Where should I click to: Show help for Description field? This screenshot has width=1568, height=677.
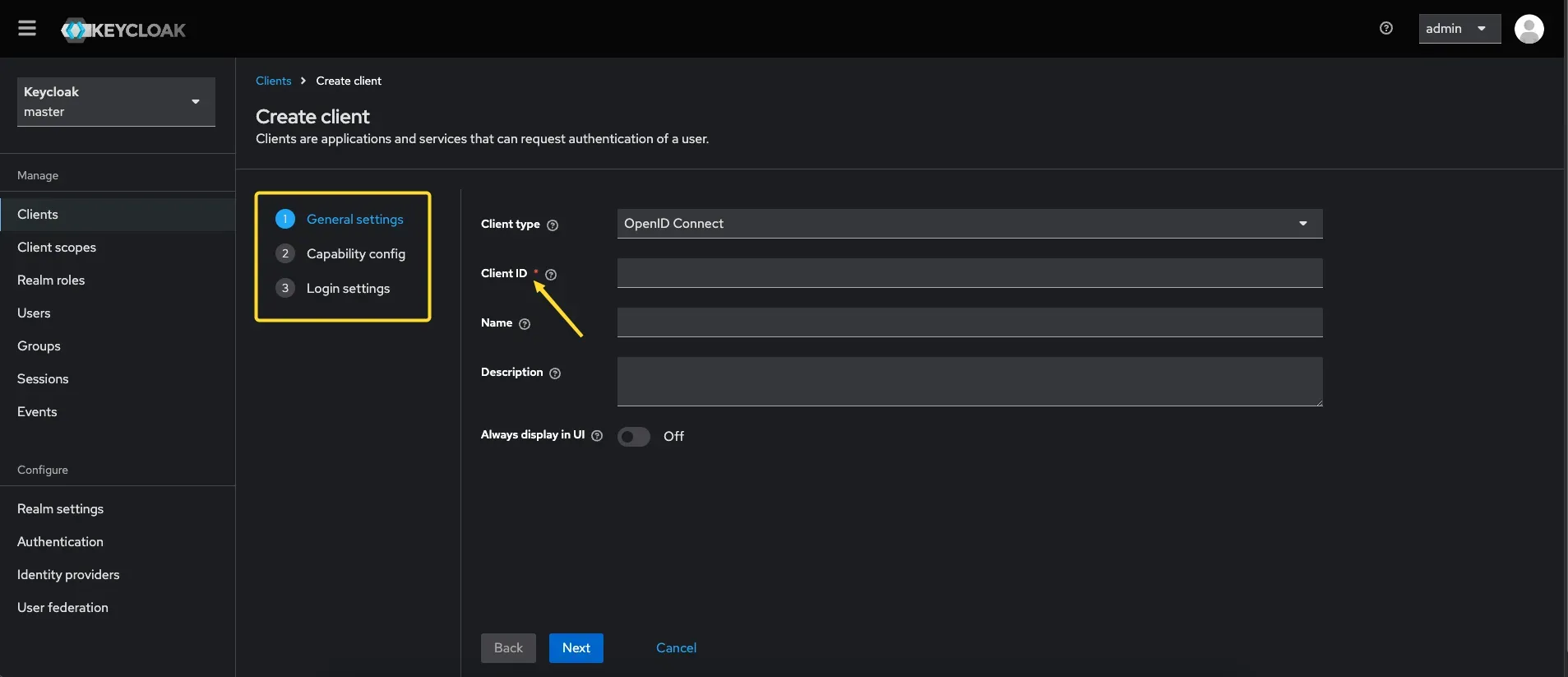[x=555, y=373]
